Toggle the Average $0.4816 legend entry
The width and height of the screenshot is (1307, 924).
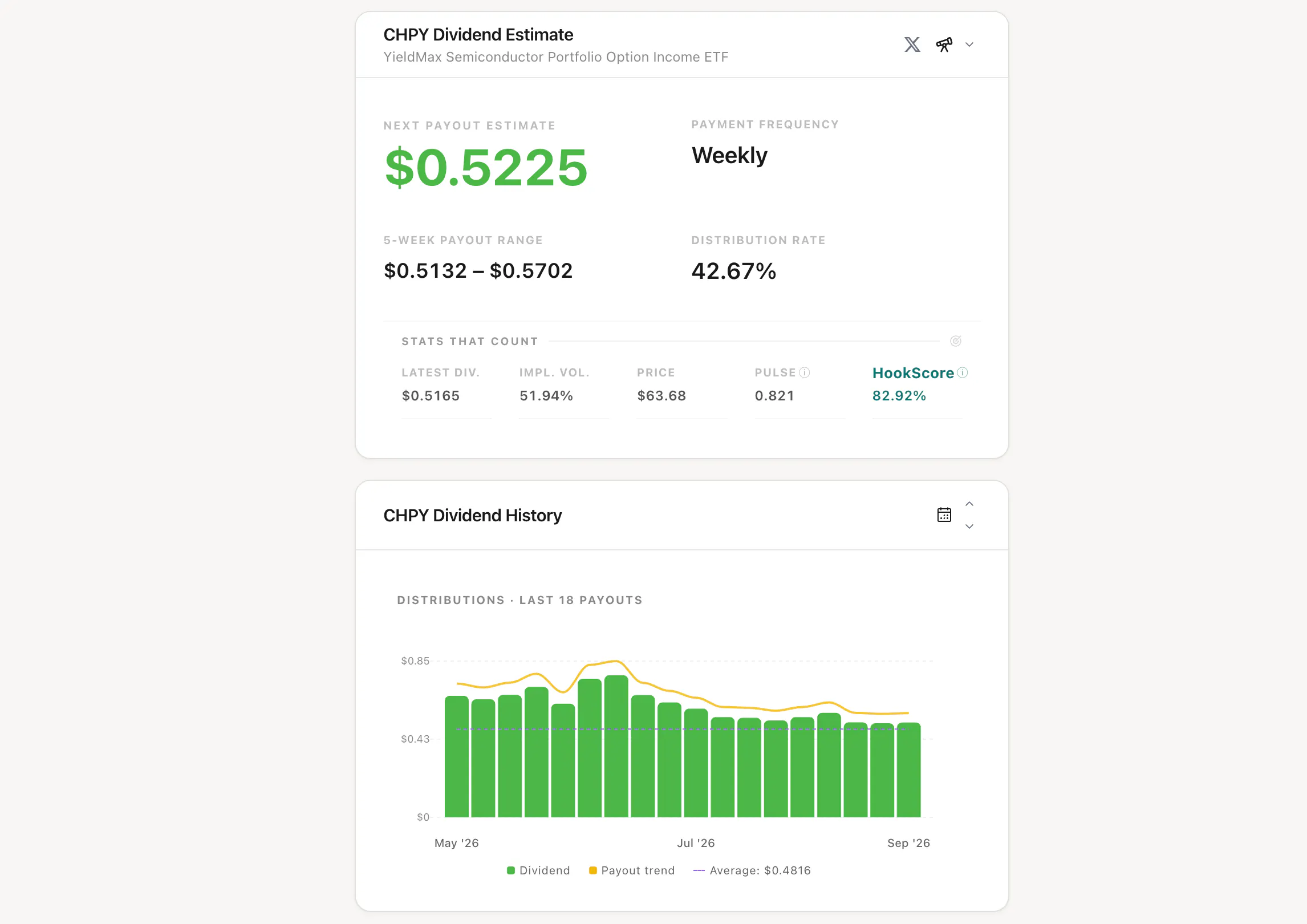pyautogui.click(x=752, y=870)
